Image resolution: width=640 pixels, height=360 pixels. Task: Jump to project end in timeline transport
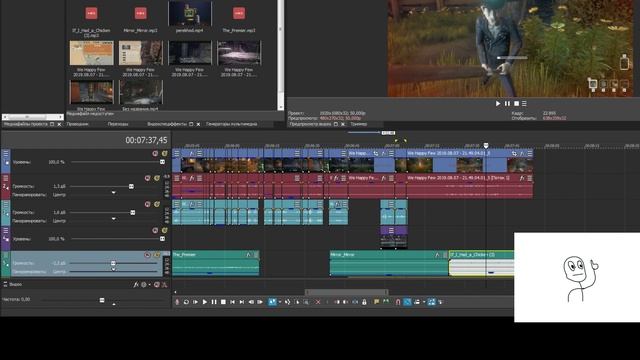point(242,302)
